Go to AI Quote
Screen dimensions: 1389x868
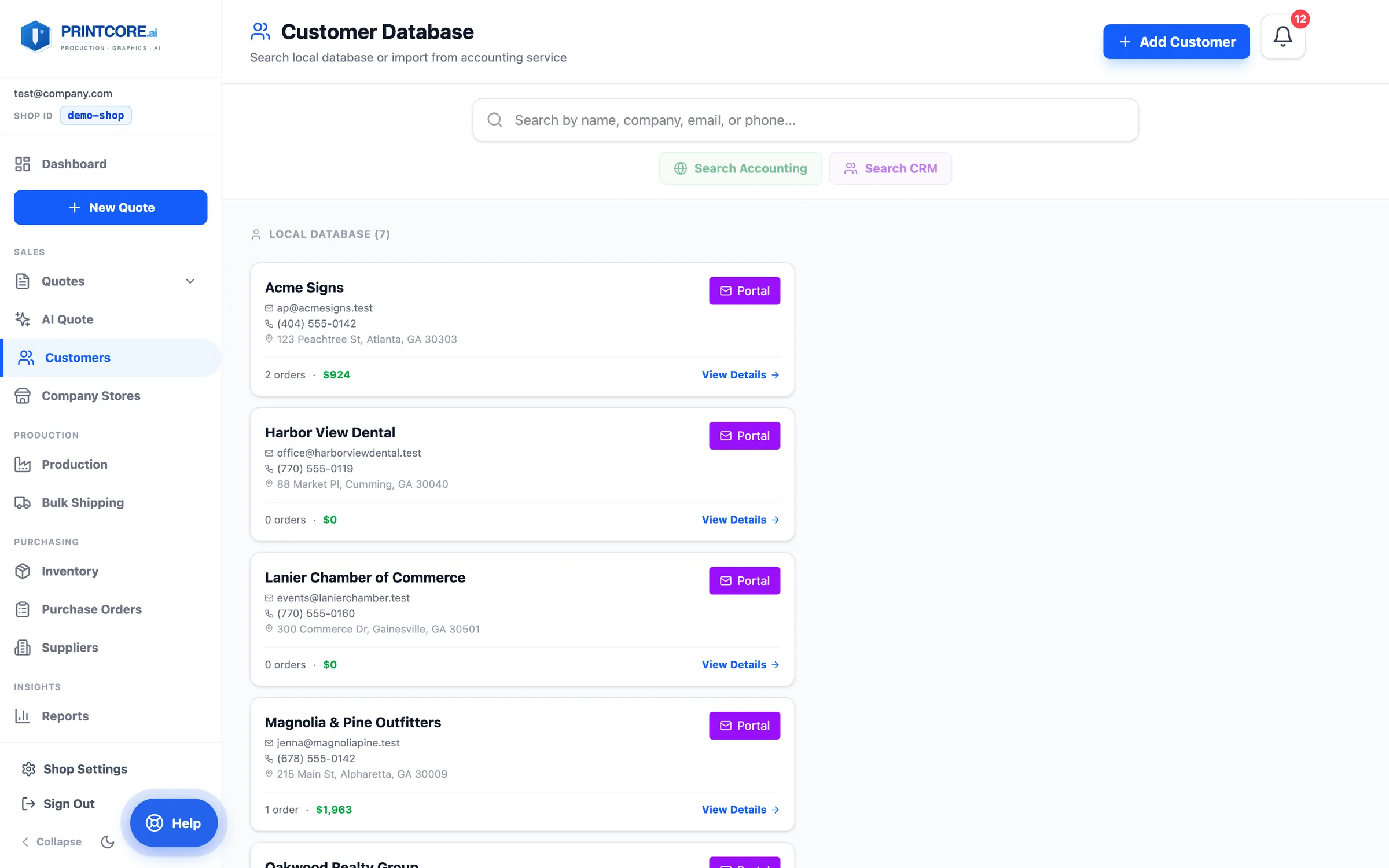click(111, 319)
